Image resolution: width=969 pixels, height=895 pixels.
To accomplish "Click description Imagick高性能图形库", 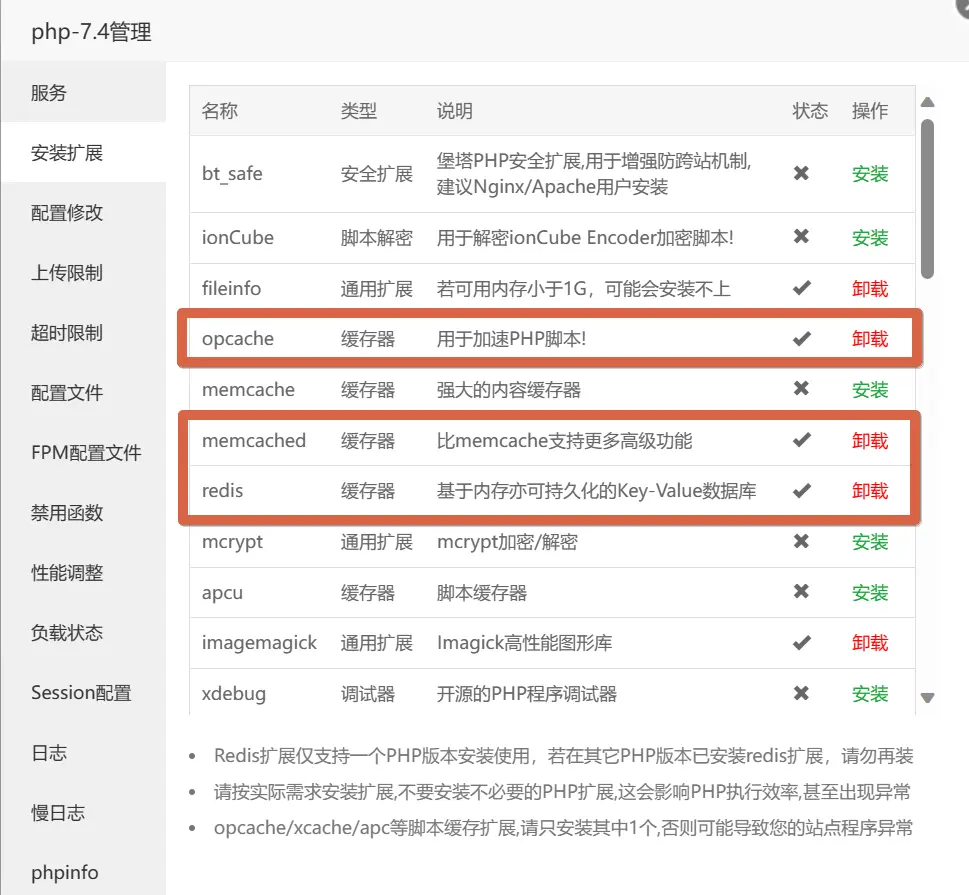I will [525, 643].
